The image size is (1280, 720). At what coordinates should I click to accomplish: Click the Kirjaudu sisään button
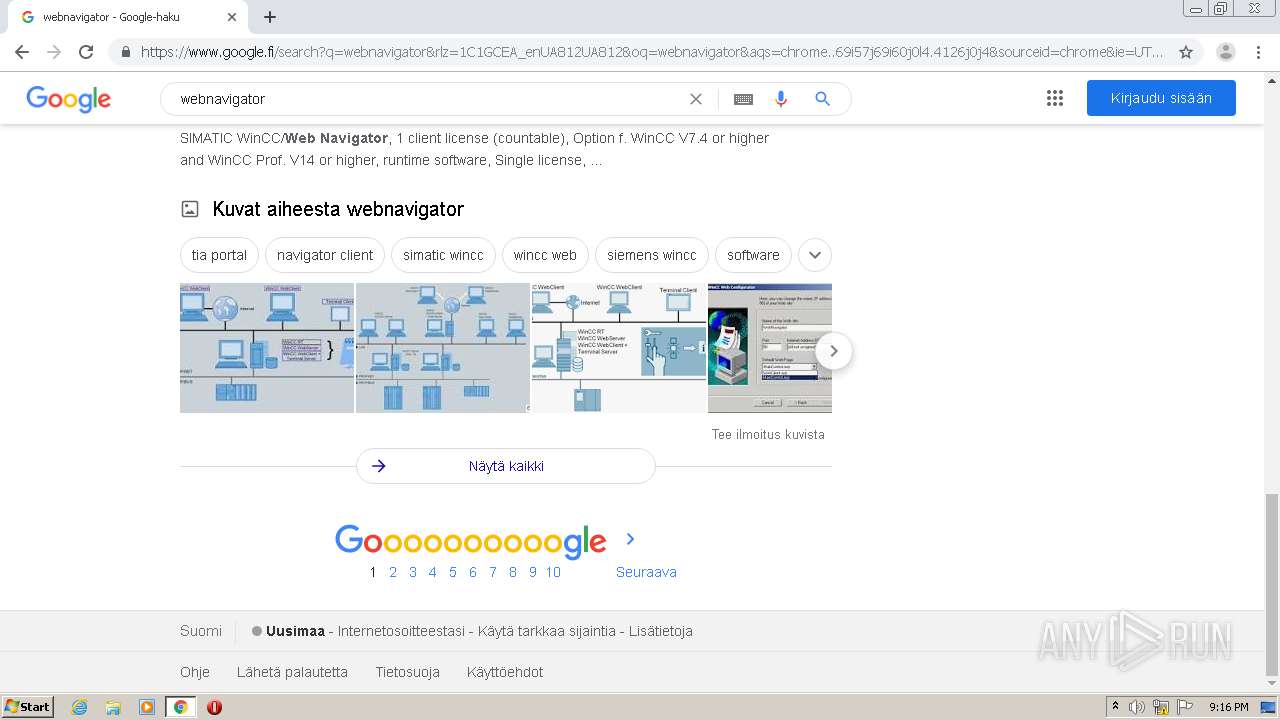coord(1161,98)
